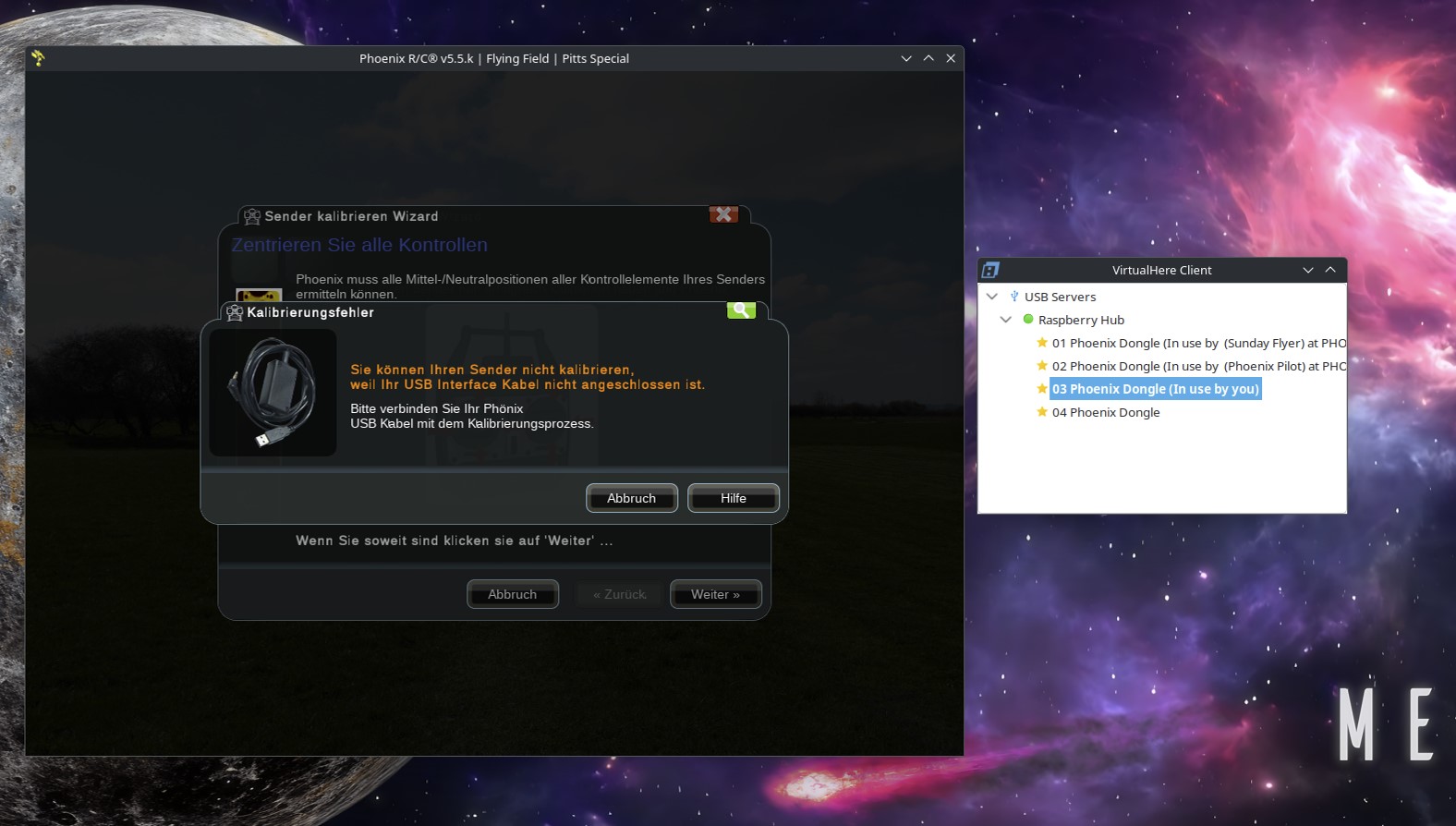Select 02 Phoenix Dongle (Phoenix Pilot)
The height and width of the screenshot is (826, 1456).
pos(1199,366)
